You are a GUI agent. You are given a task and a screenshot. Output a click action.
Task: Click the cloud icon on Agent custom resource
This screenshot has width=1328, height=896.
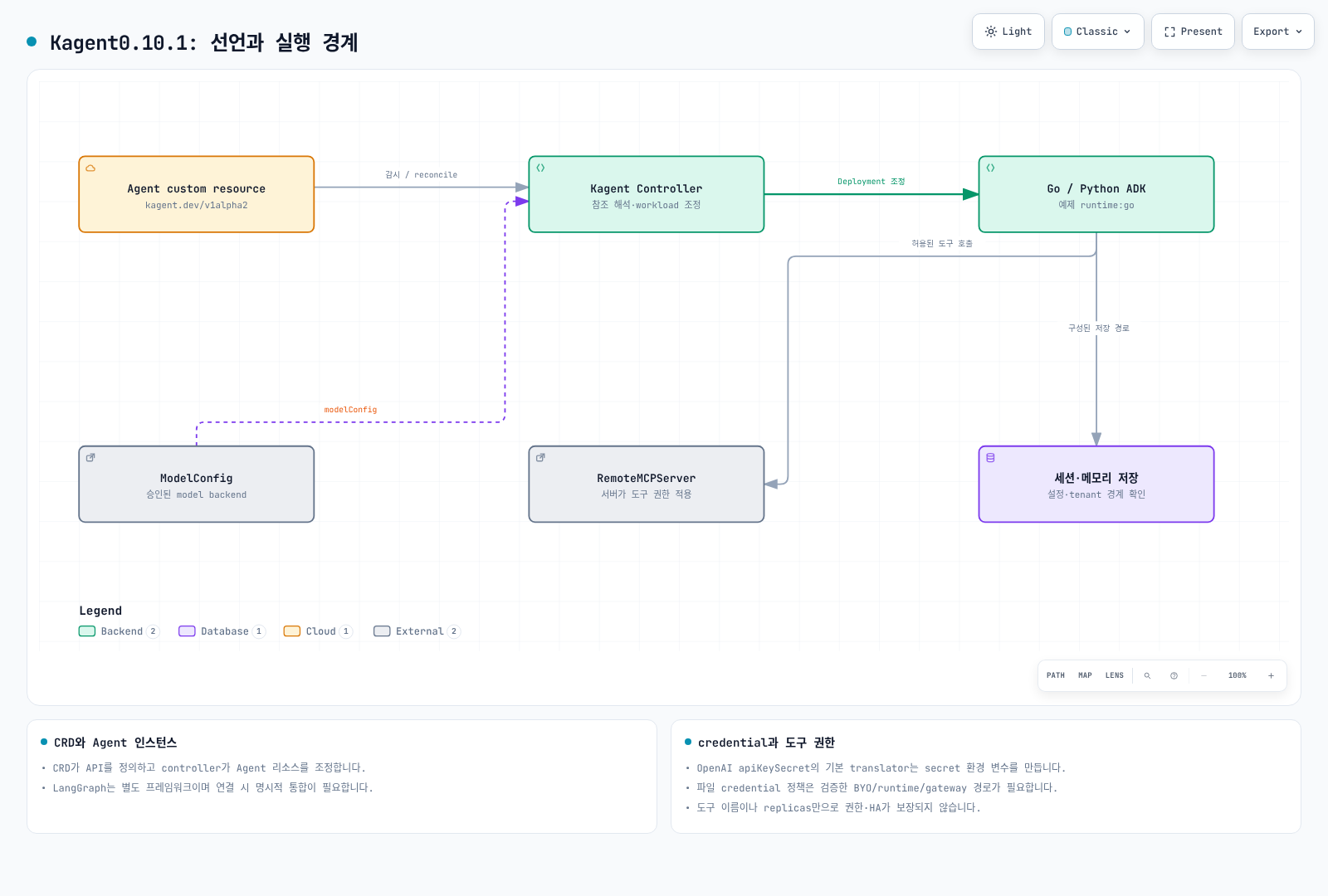click(x=90, y=168)
